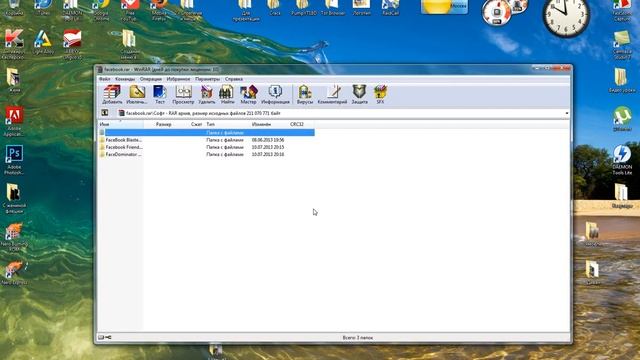Screen dimensions: 640x360
Task: Open the Избранное menu
Action: (x=178, y=79)
